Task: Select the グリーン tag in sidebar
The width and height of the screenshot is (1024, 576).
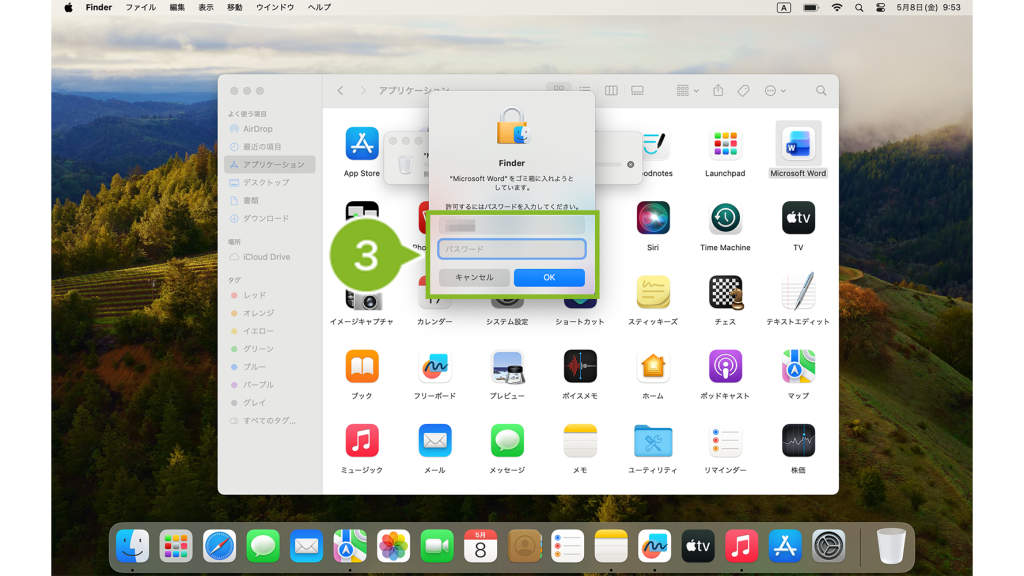Action: [x=269, y=349]
